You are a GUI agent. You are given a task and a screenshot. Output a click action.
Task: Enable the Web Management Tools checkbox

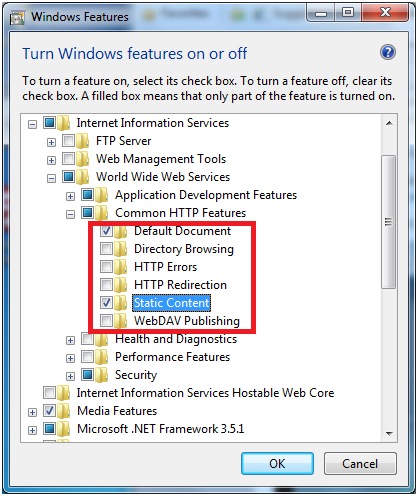coord(68,159)
